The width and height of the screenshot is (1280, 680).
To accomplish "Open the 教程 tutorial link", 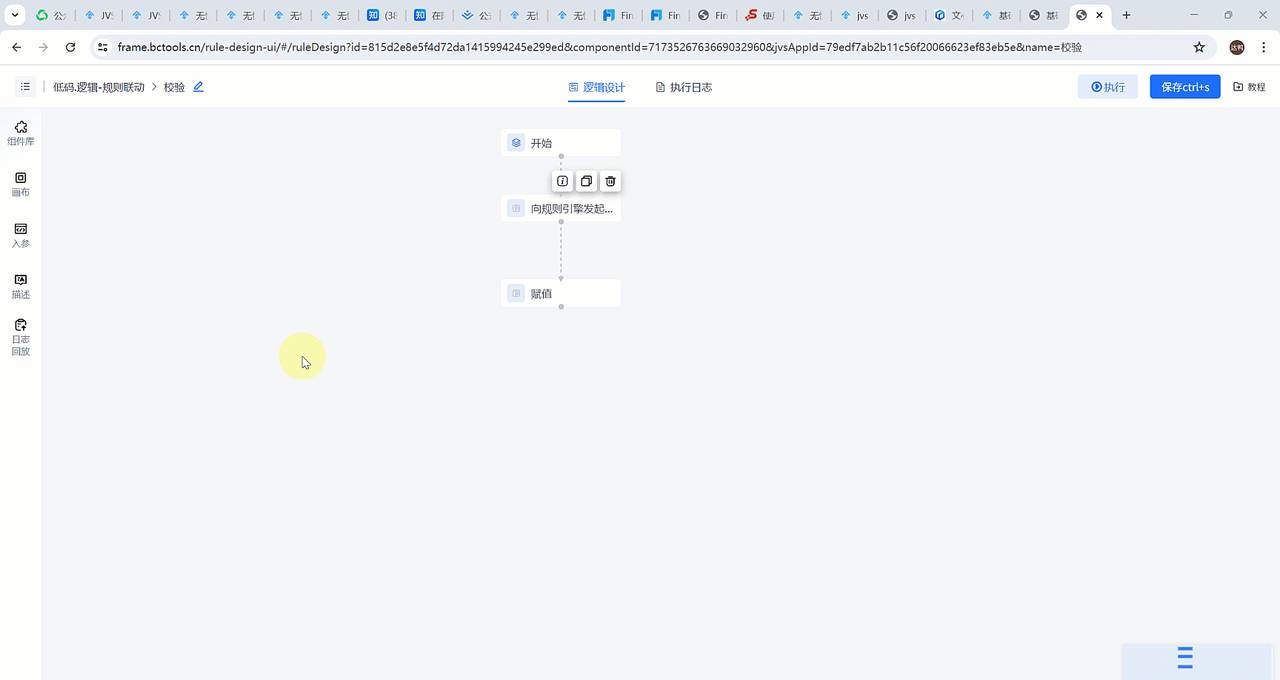I will [x=1249, y=87].
